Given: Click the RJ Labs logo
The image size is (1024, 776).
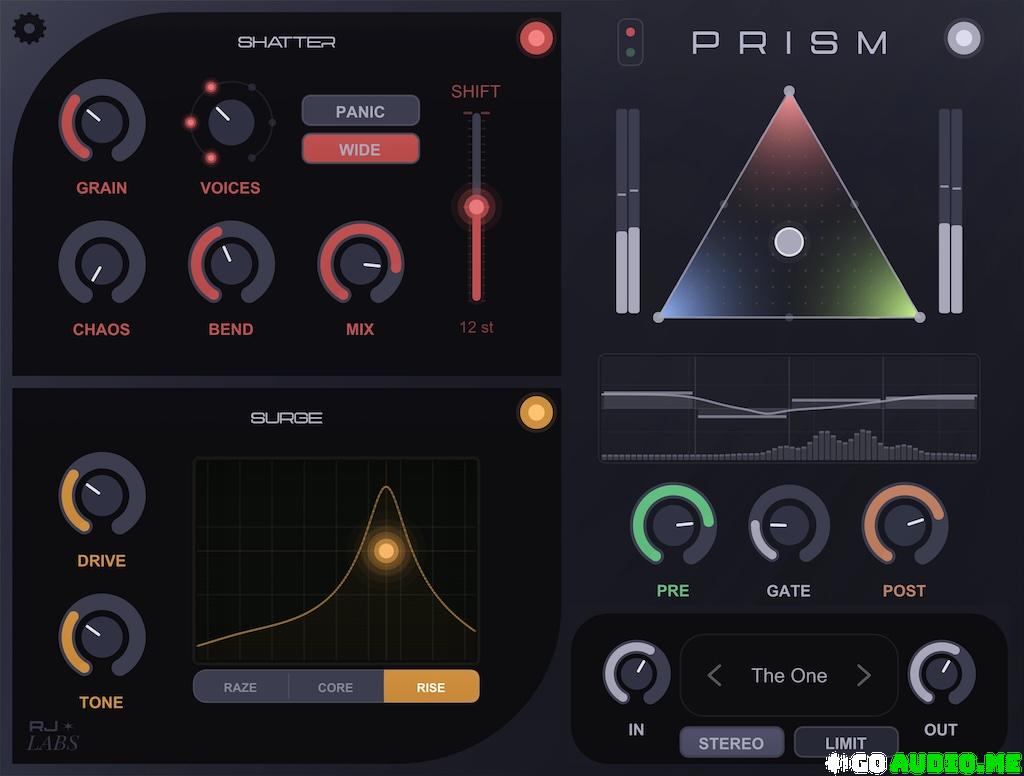Looking at the screenshot, I should click(54, 736).
